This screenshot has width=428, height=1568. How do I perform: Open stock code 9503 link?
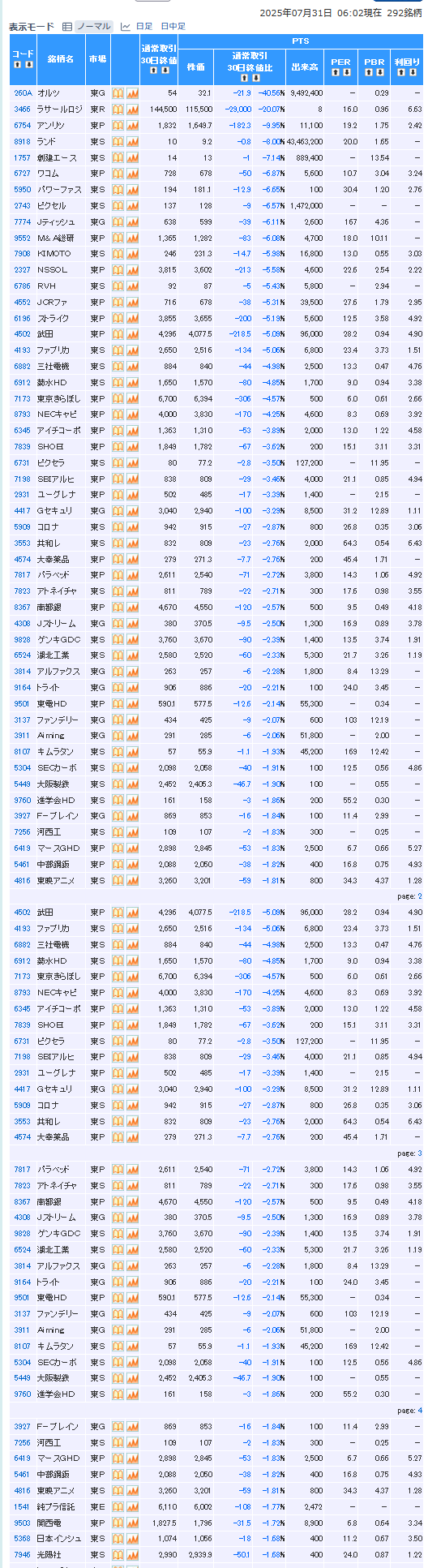[x=22, y=1523]
